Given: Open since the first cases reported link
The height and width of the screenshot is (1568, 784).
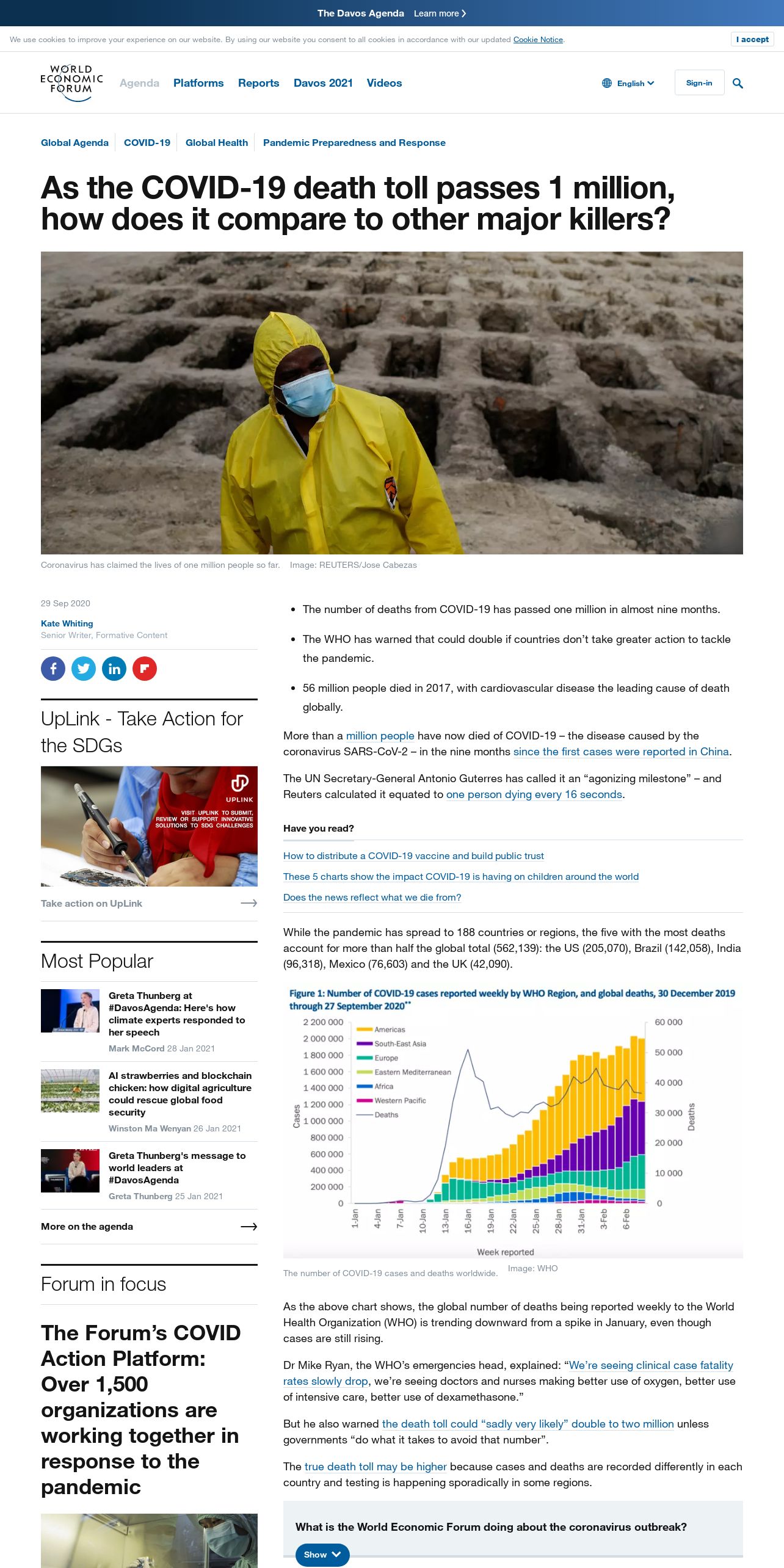Looking at the screenshot, I should pyautogui.click(x=621, y=752).
